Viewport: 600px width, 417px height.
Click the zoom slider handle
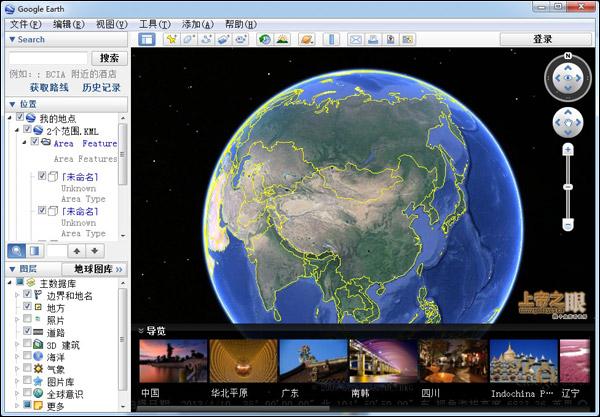click(x=568, y=187)
